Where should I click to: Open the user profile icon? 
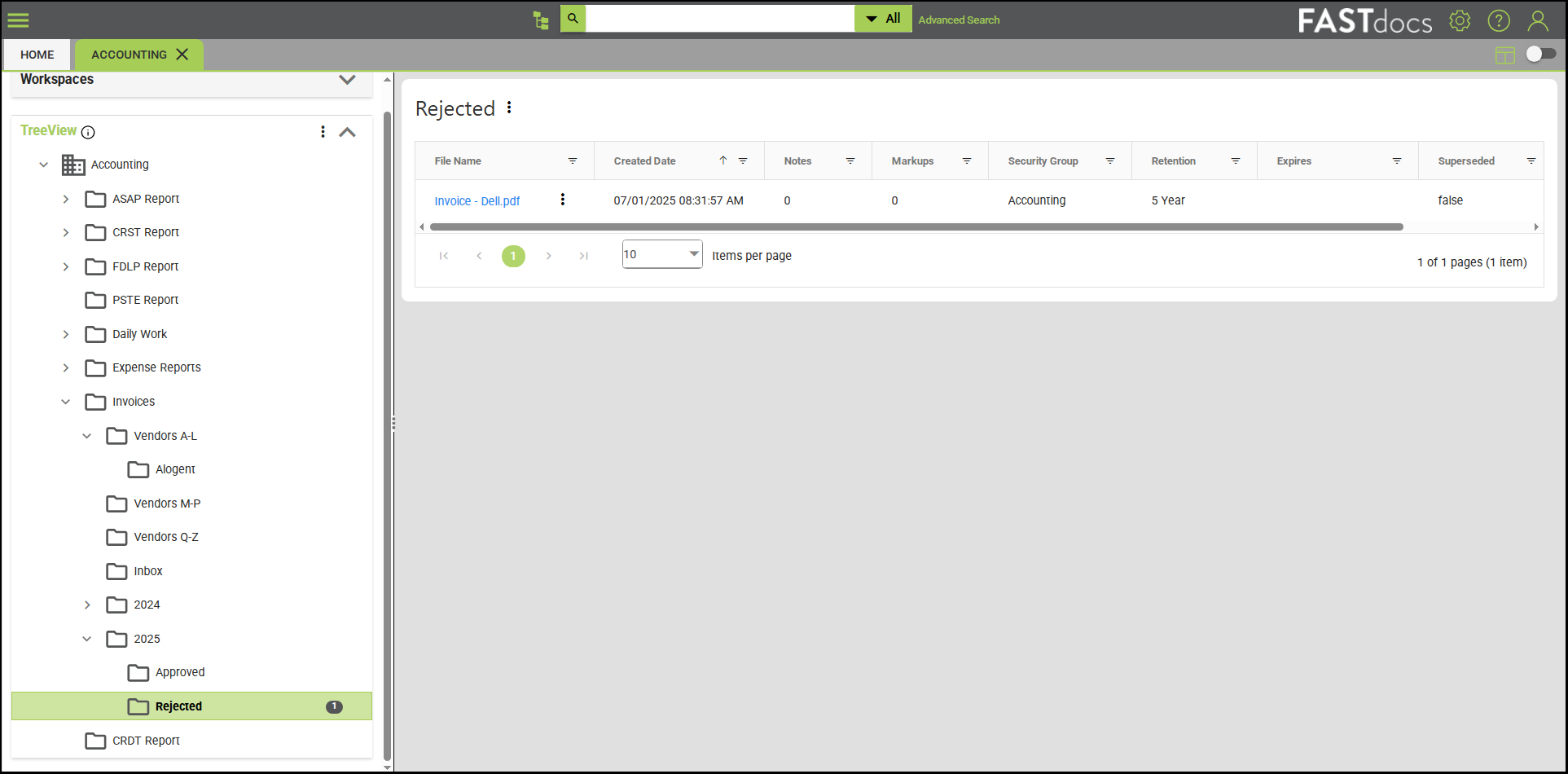(1538, 20)
